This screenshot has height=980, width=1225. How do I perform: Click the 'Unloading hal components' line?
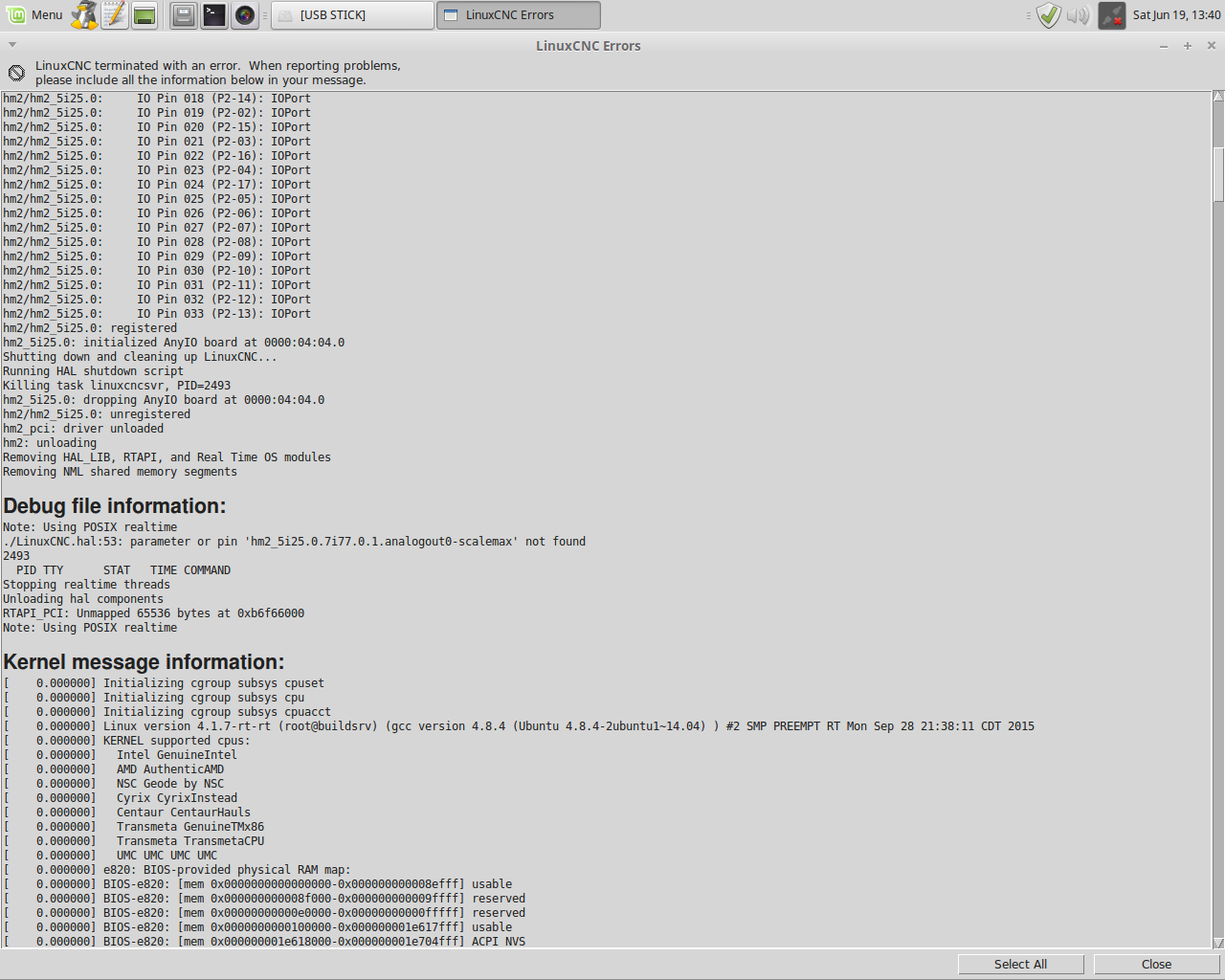pyautogui.click(x=83, y=599)
